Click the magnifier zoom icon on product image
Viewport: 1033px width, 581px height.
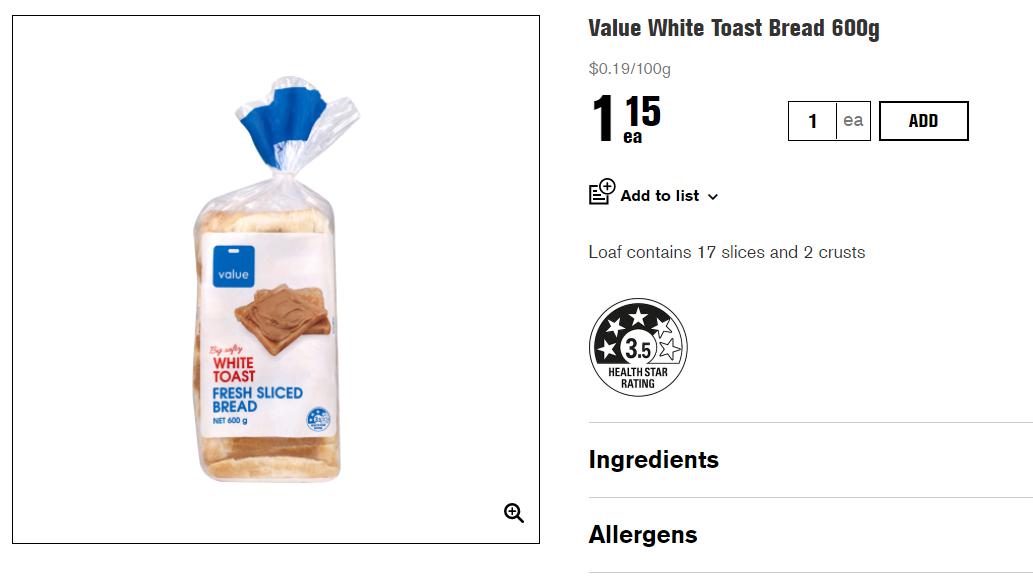[x=514, y=513]
